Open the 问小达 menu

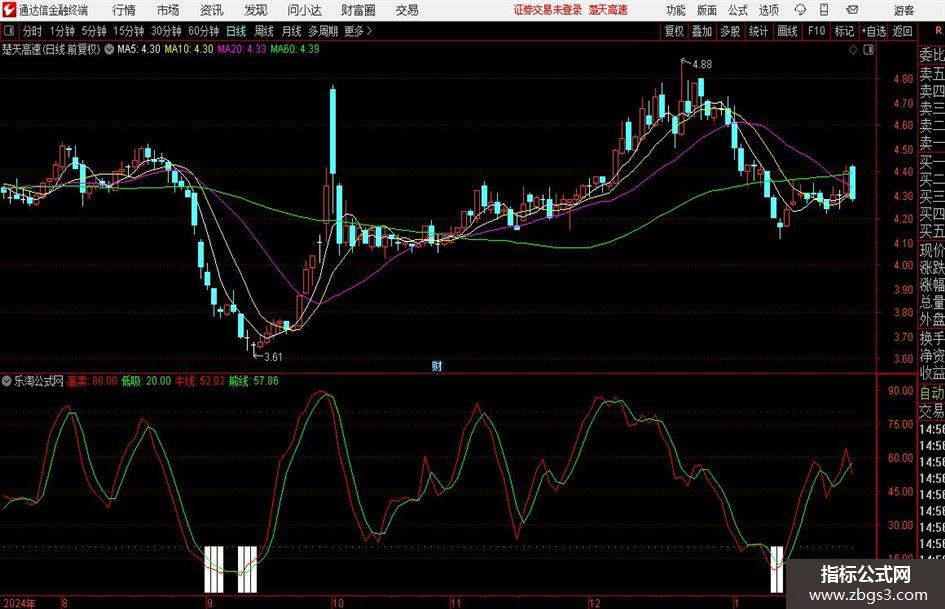click(x=304, y=10)
